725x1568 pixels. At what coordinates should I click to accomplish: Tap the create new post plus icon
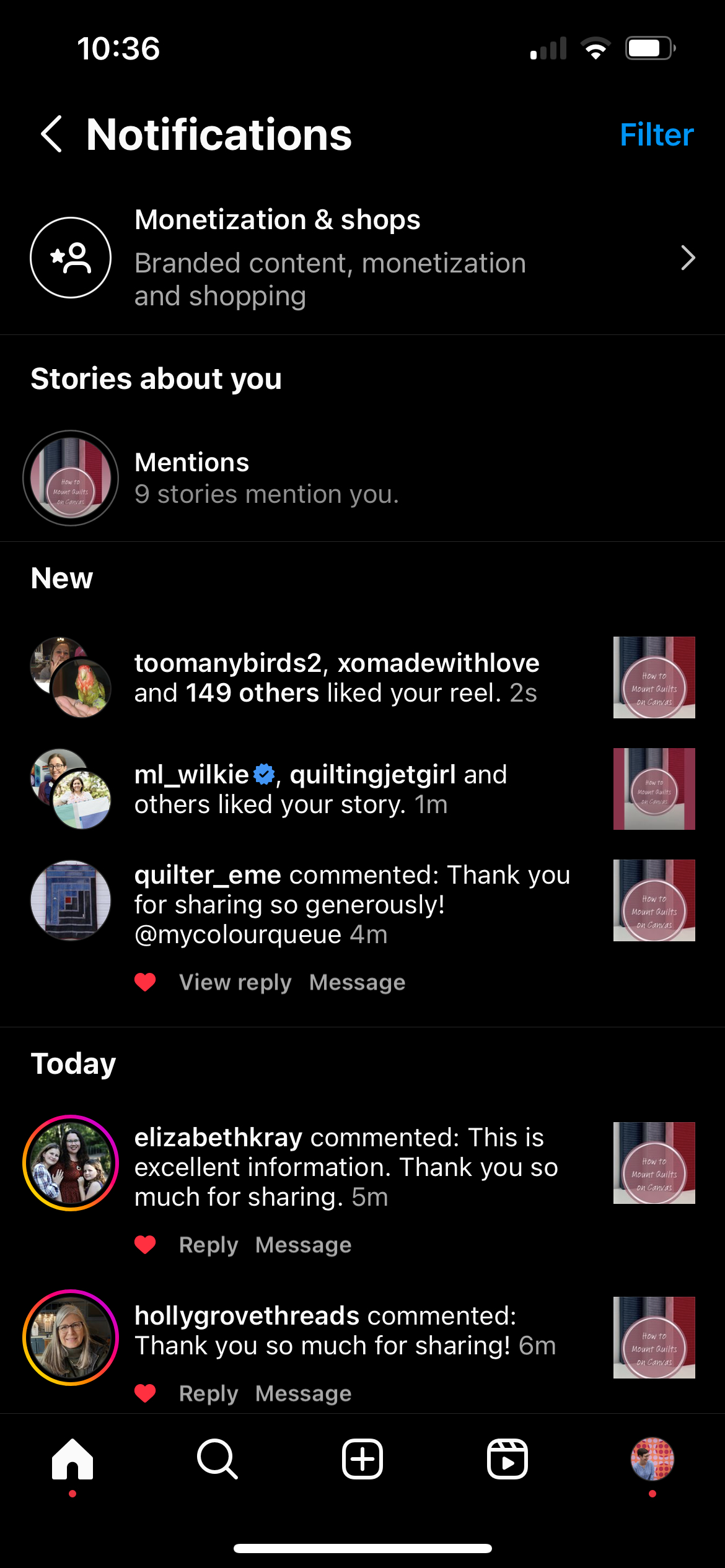pyautogui.click(x=362, y=1459)
